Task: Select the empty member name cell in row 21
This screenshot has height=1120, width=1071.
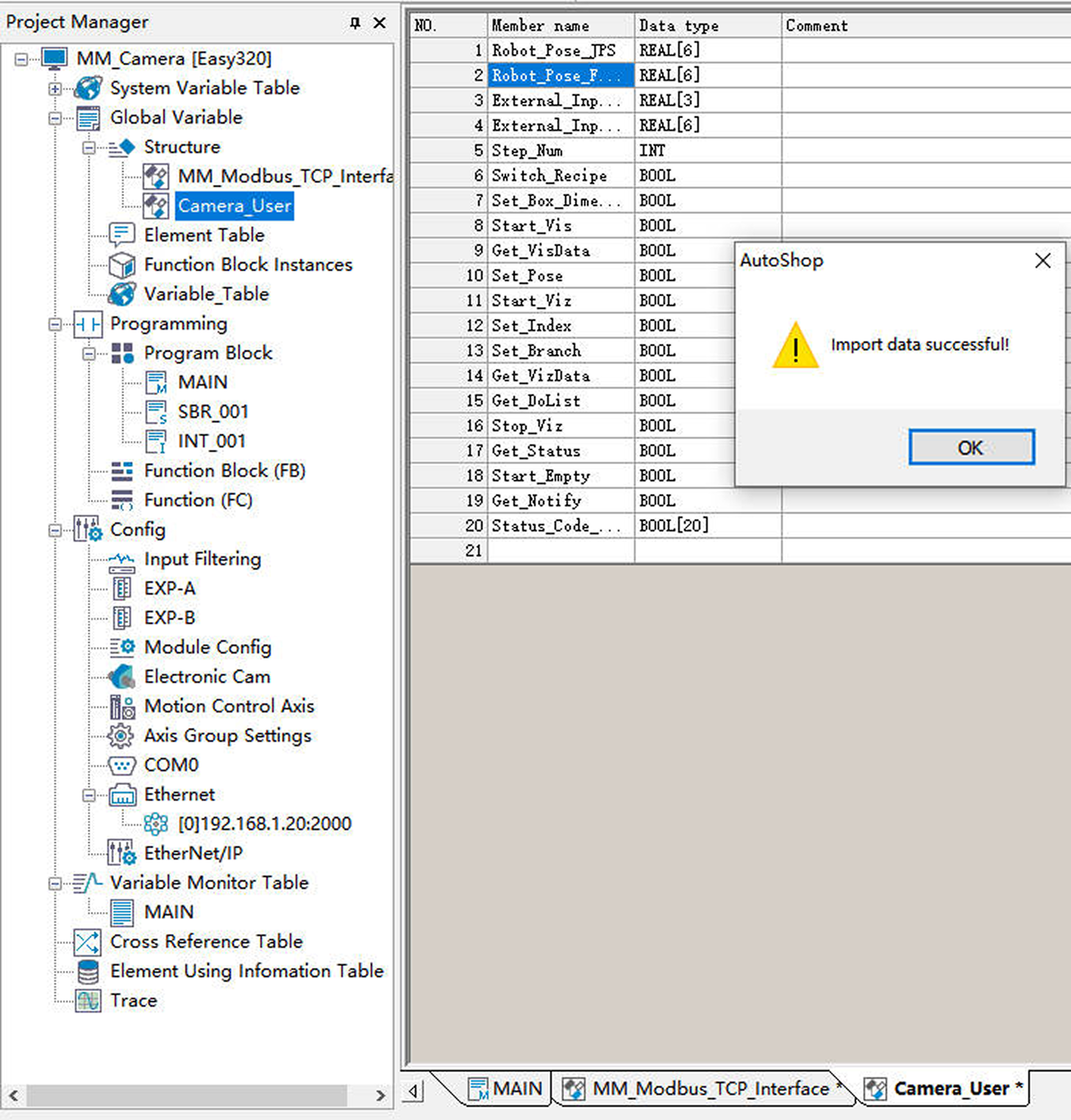Action: [x=561, y=550]
